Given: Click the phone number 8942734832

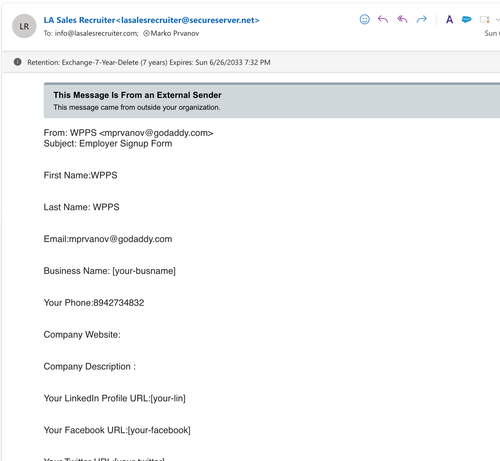Looking at the screenshot, I should 119,303.
